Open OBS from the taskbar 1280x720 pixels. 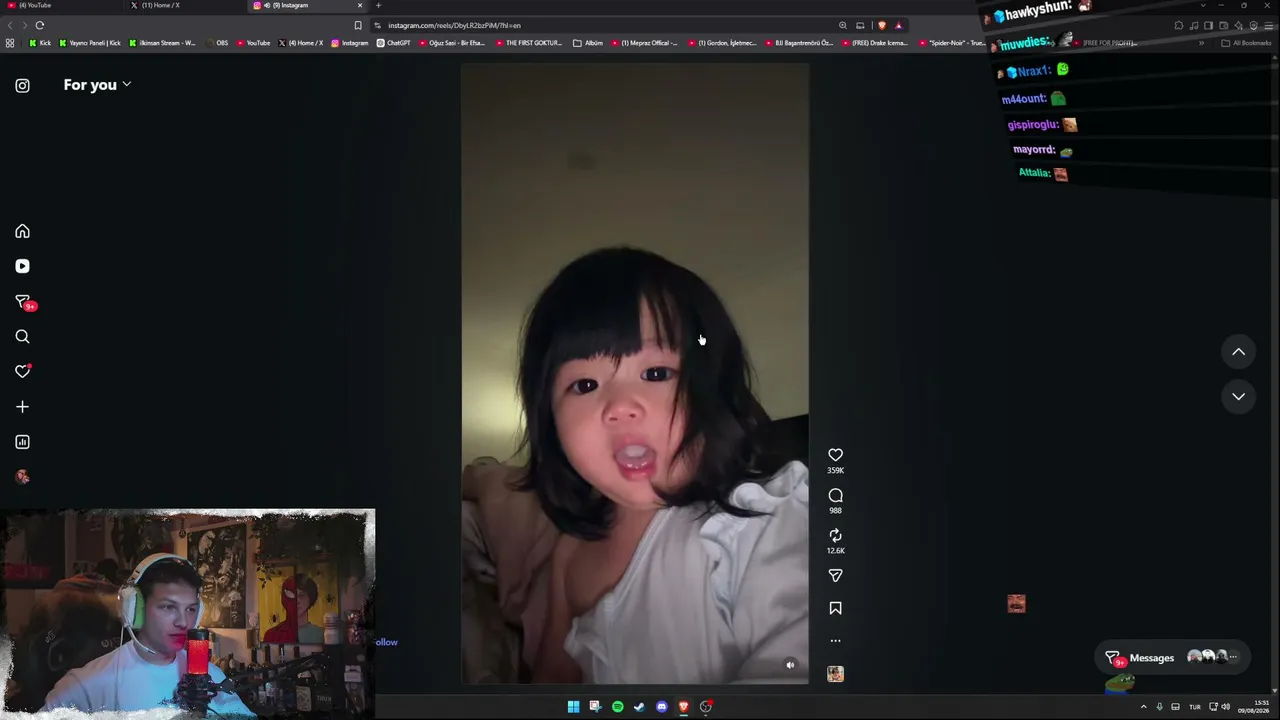[705, 707]
